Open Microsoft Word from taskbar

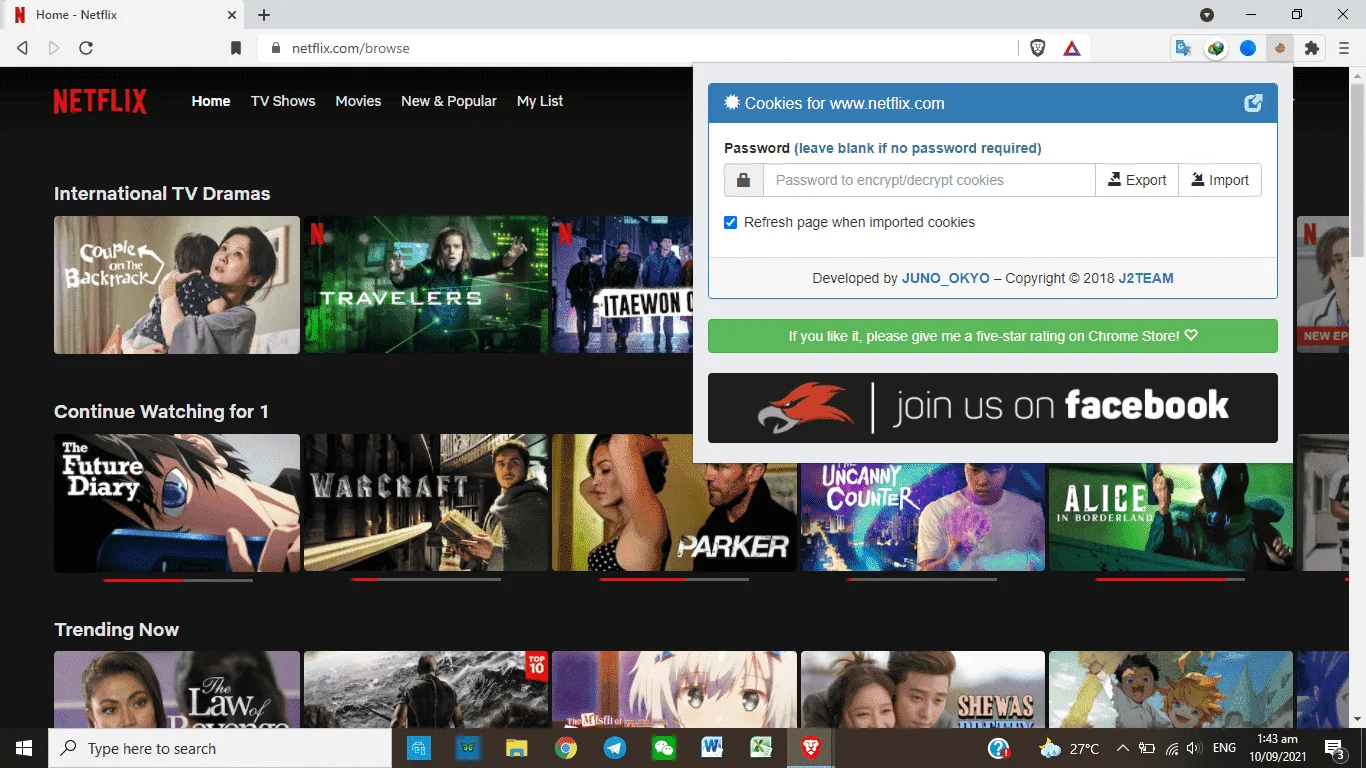713,748
